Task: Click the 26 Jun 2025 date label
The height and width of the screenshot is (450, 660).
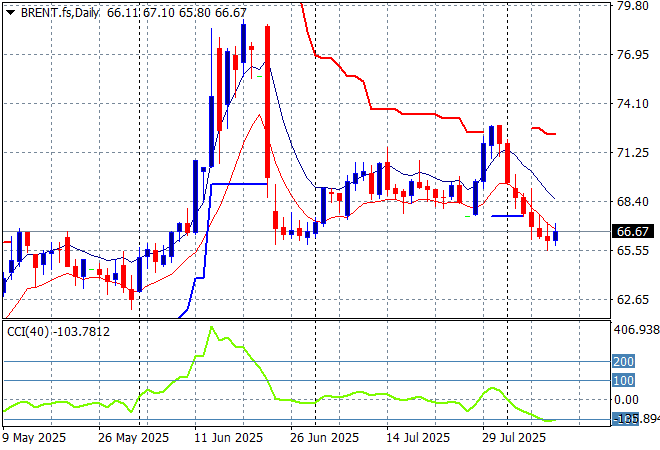Action: [x=325, y=438]
